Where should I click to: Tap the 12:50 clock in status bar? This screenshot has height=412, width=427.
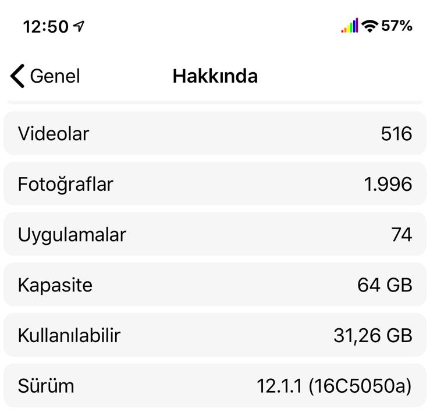point(46,27)
